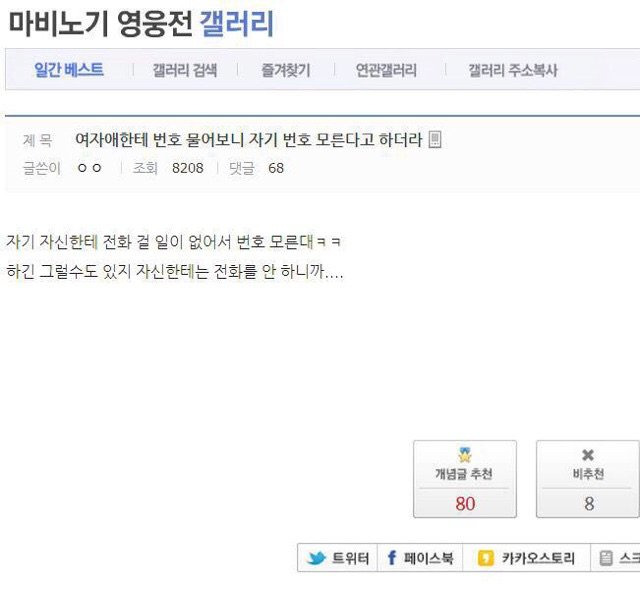Click the downvote count 8

coord(588,504)
